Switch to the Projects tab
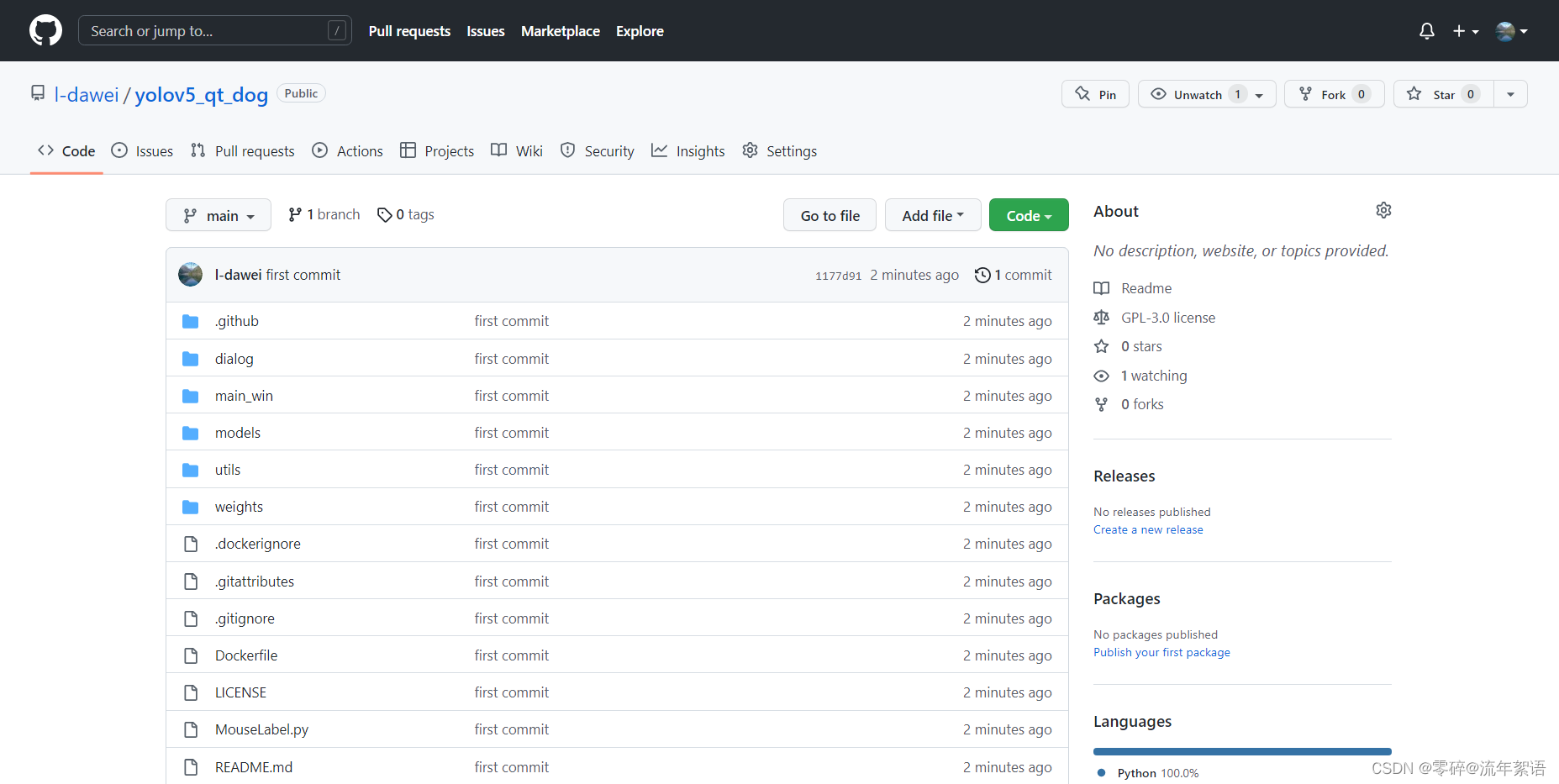Viewport: 1559px width, 784px height. click(437, 151)
